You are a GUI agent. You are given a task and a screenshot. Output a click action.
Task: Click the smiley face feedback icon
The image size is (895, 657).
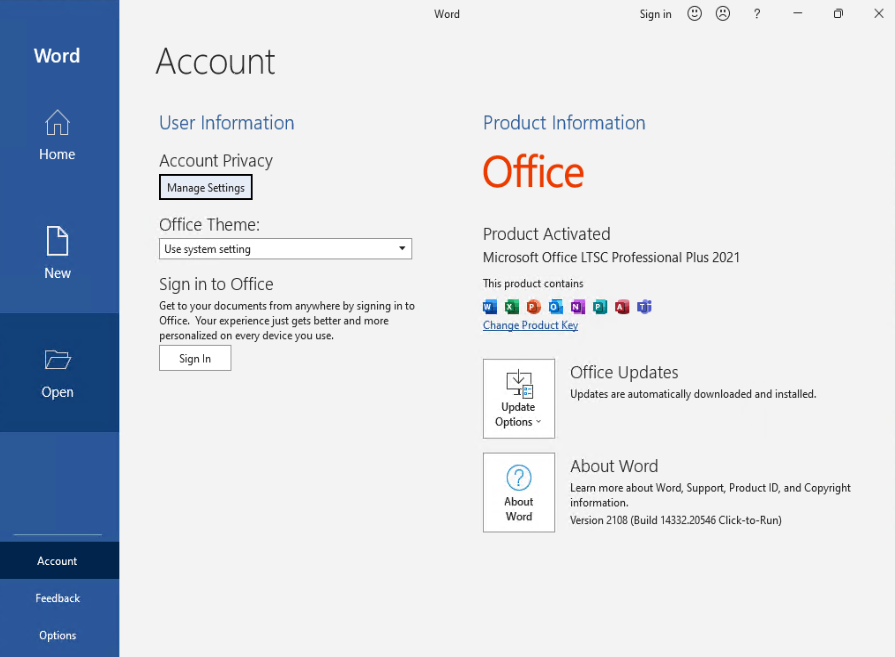(x=694, y=14)
